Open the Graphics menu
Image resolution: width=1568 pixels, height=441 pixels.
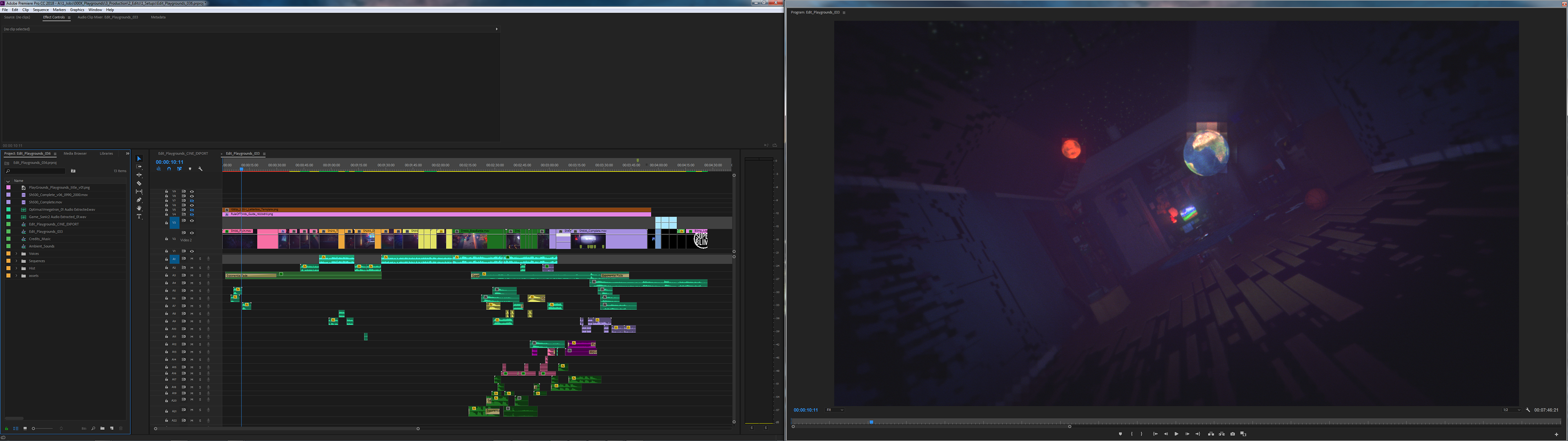77,10
